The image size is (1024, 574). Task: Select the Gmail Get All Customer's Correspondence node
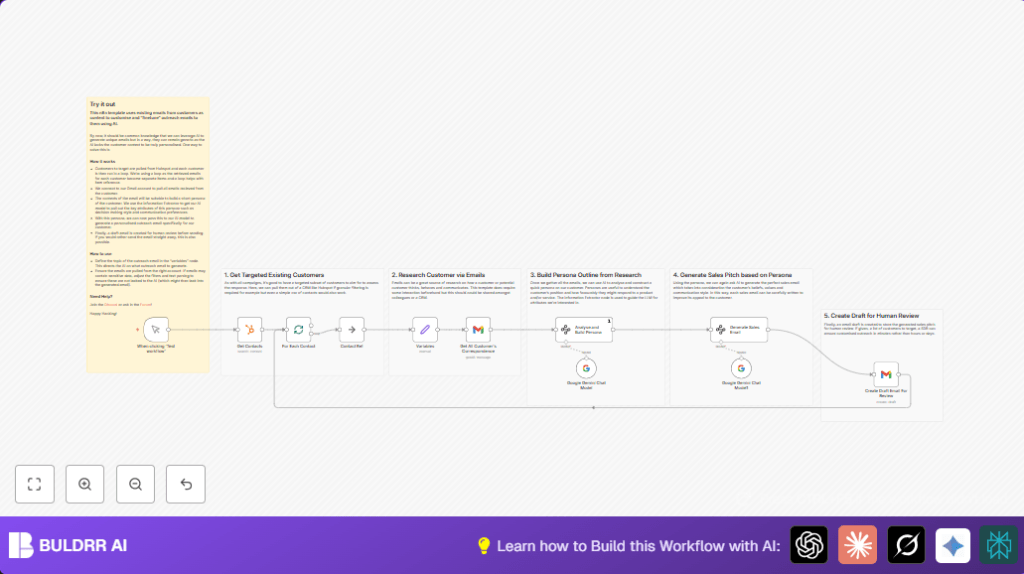point(478,329)
